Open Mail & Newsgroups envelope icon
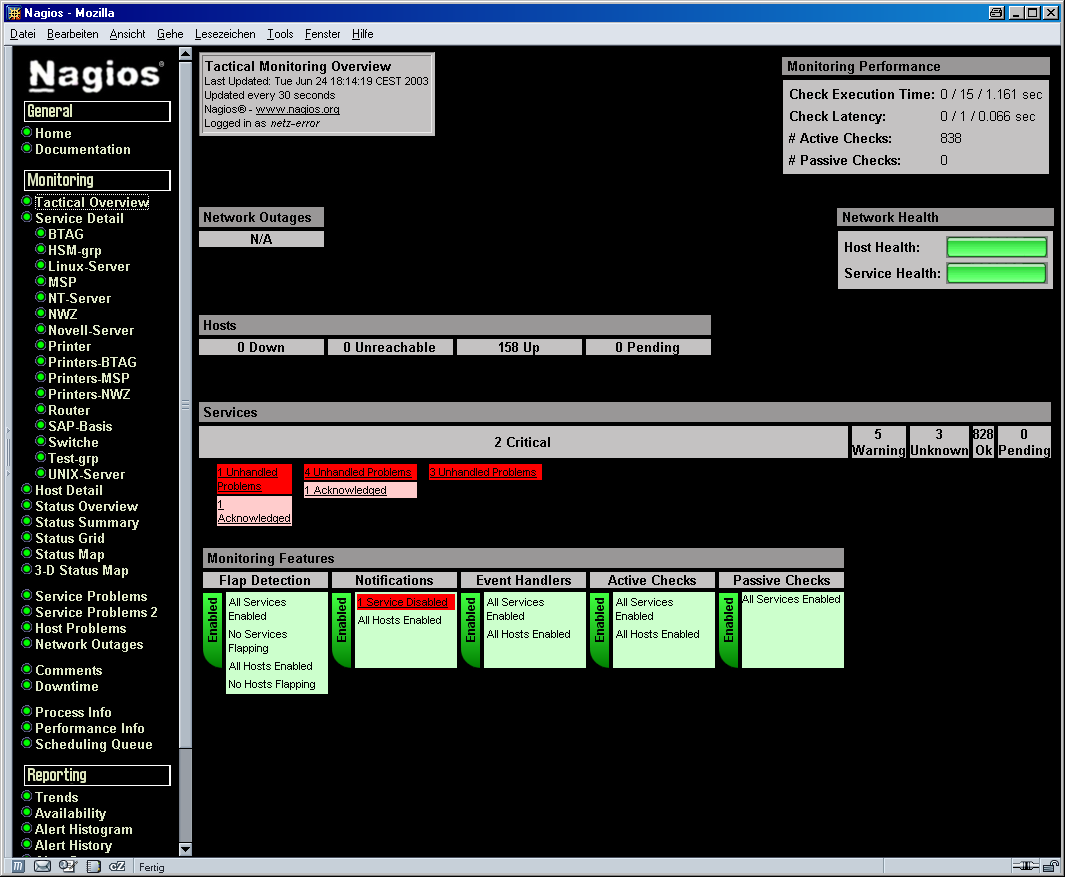Screen dimensions: 1065x877 pyautogui.click(x=42, y=866)
